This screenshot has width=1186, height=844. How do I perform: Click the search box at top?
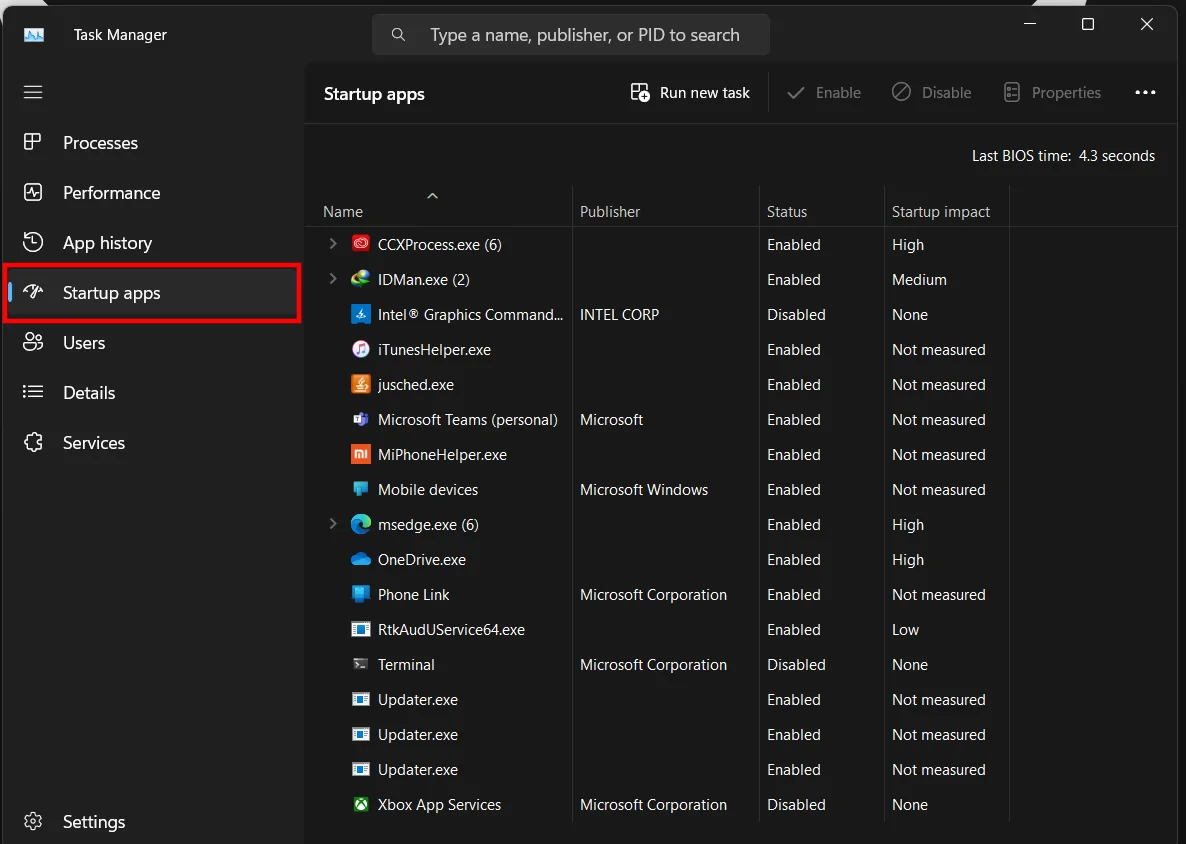[x=584, y=35]
